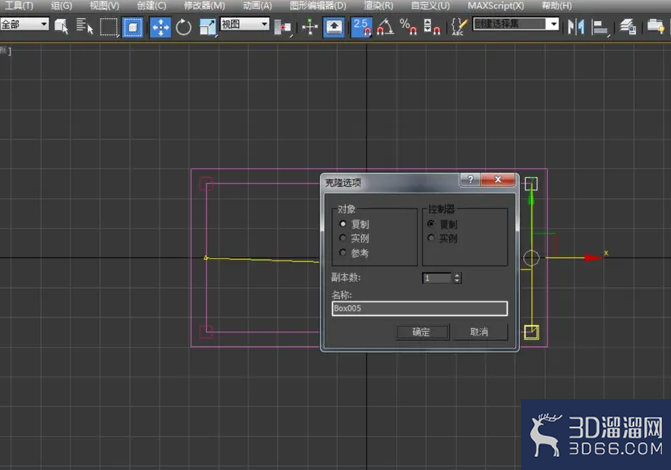
Task: Toggle the 2.5D Snaps icon
Action: tap(362, 27)
